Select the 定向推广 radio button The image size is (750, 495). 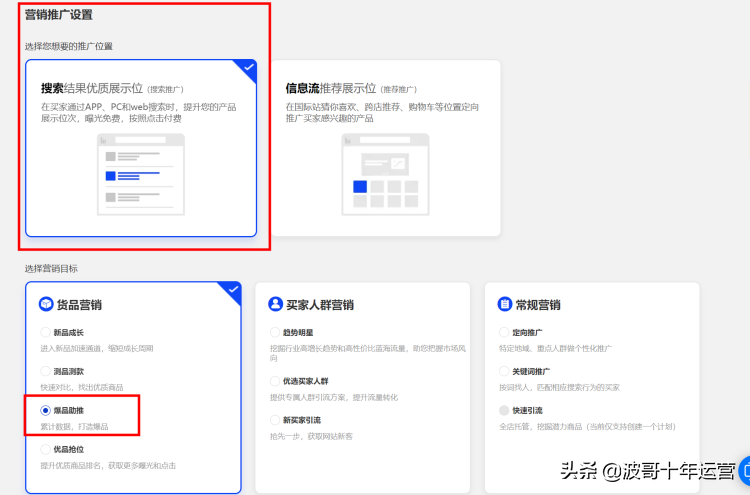[504, 332]
